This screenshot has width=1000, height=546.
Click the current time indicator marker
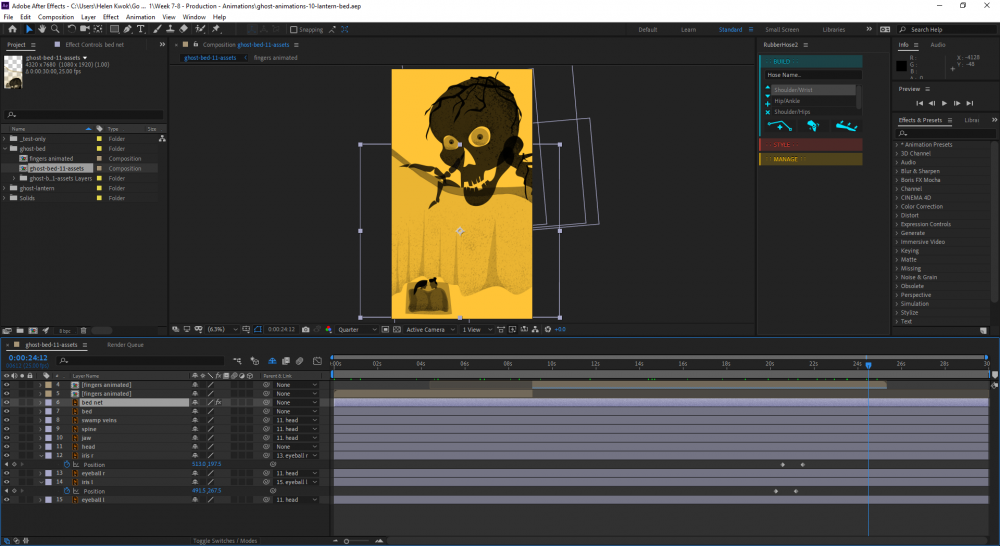[x=868, y=365]
